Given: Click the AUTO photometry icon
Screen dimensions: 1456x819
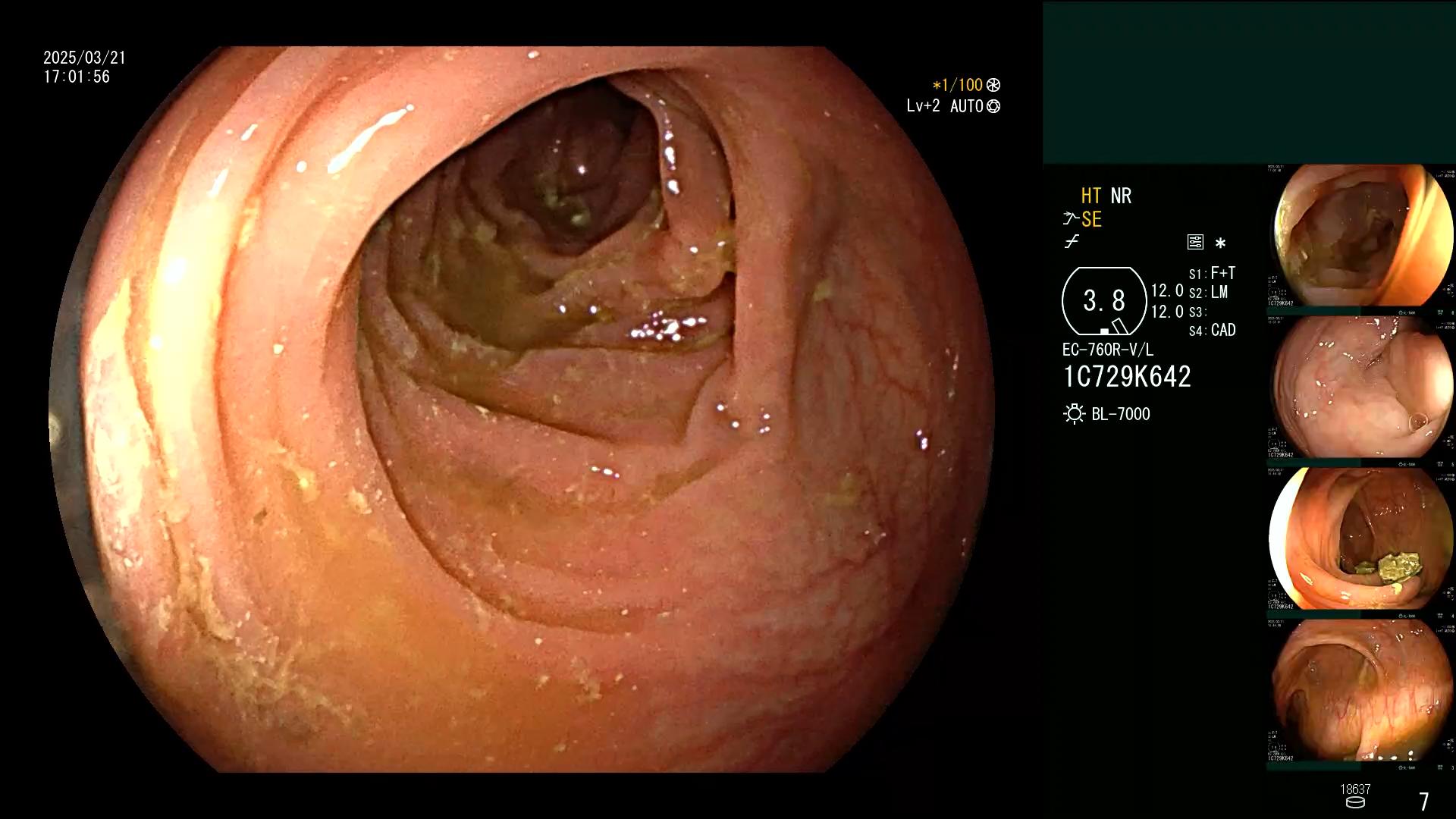Looking at the screenshot, I should point(993,106).
